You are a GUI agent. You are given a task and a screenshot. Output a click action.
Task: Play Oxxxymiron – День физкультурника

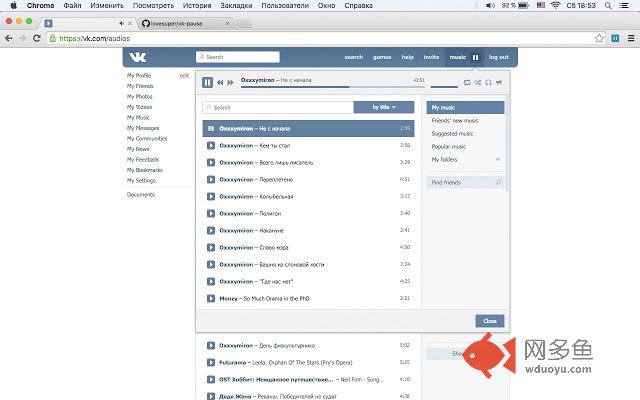tap(211, 346)
